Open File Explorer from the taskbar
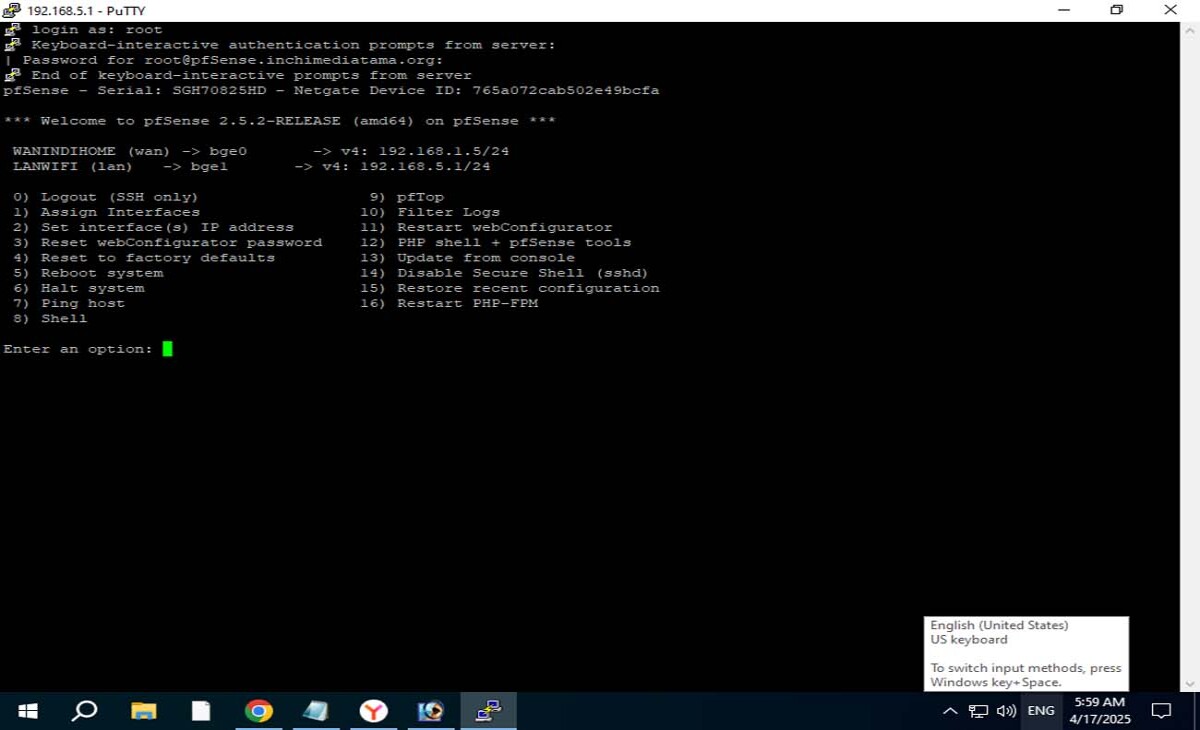Image resolution: width=1200 pixels, height=730 pixels. point(144,711)
